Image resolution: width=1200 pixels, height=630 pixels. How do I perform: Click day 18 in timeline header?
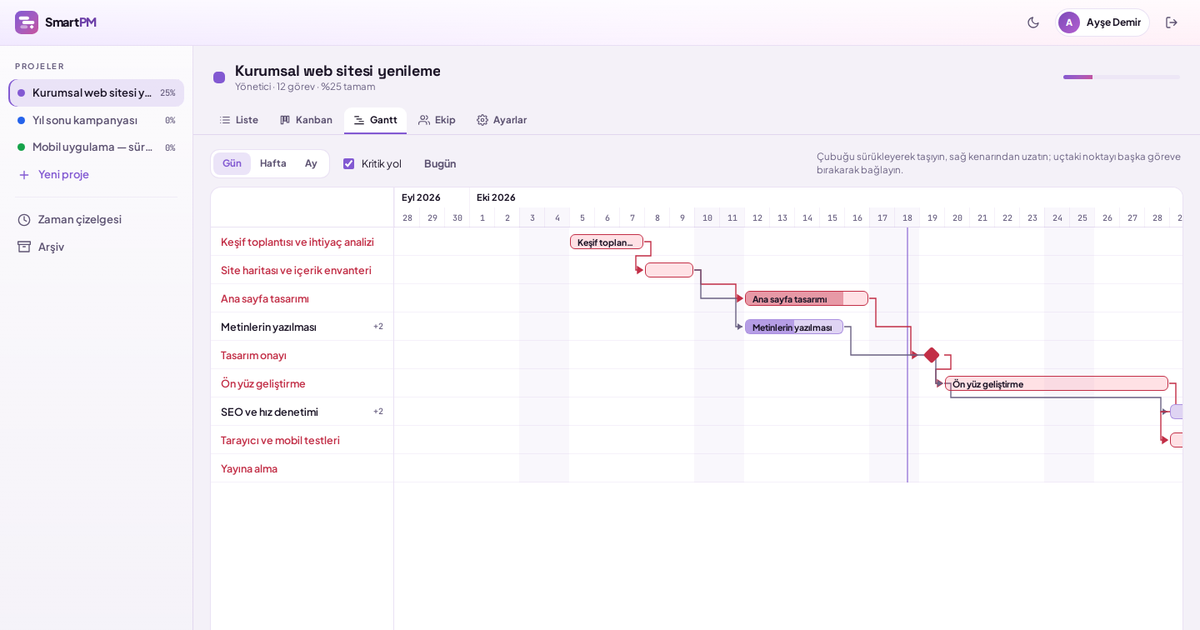click(907, 217)
